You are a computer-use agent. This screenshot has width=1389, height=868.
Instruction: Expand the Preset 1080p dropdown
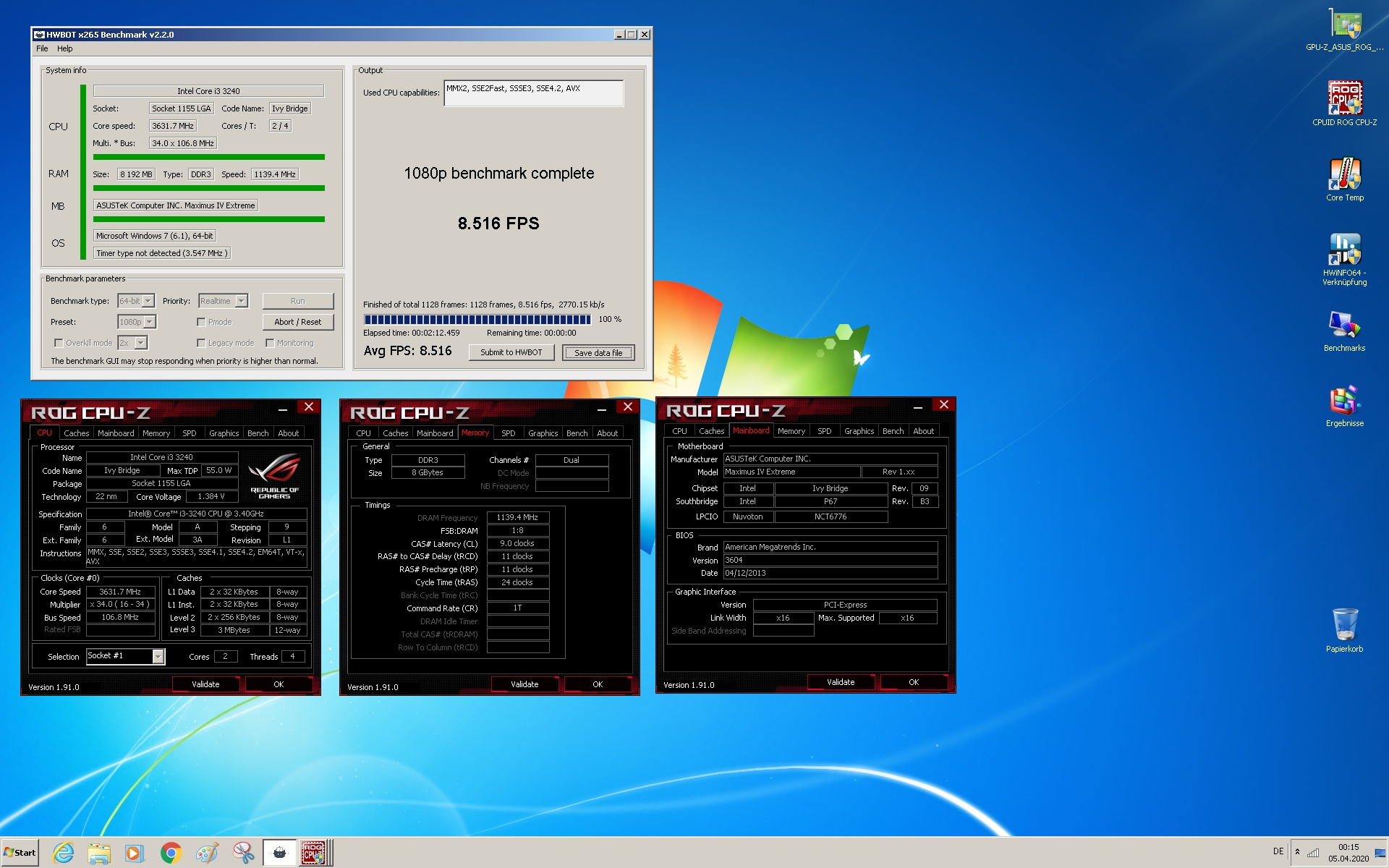(150, 322)
